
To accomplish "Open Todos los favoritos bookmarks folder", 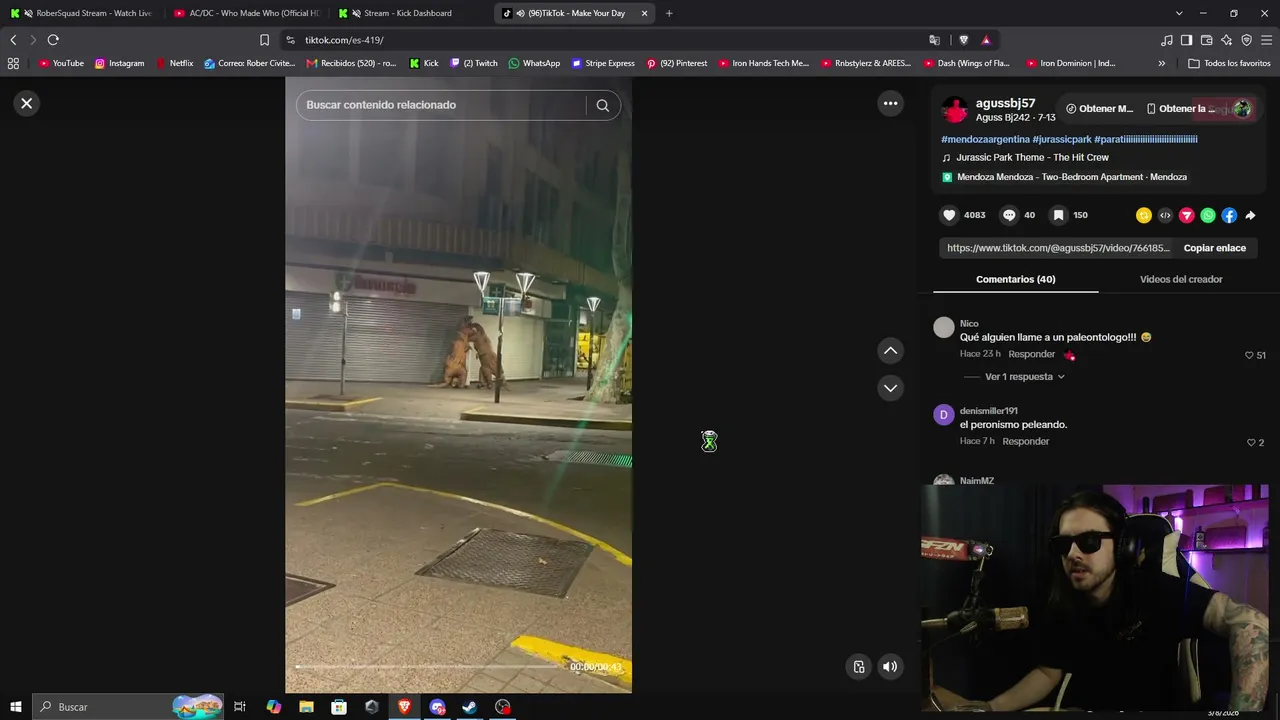I will (1229, 63).
